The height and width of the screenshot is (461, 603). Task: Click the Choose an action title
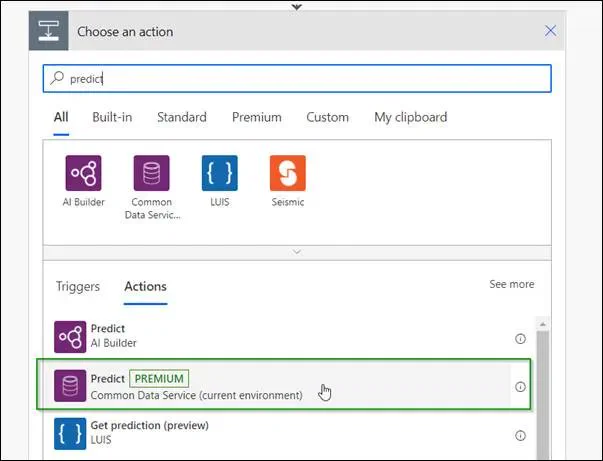pos(125,32)
